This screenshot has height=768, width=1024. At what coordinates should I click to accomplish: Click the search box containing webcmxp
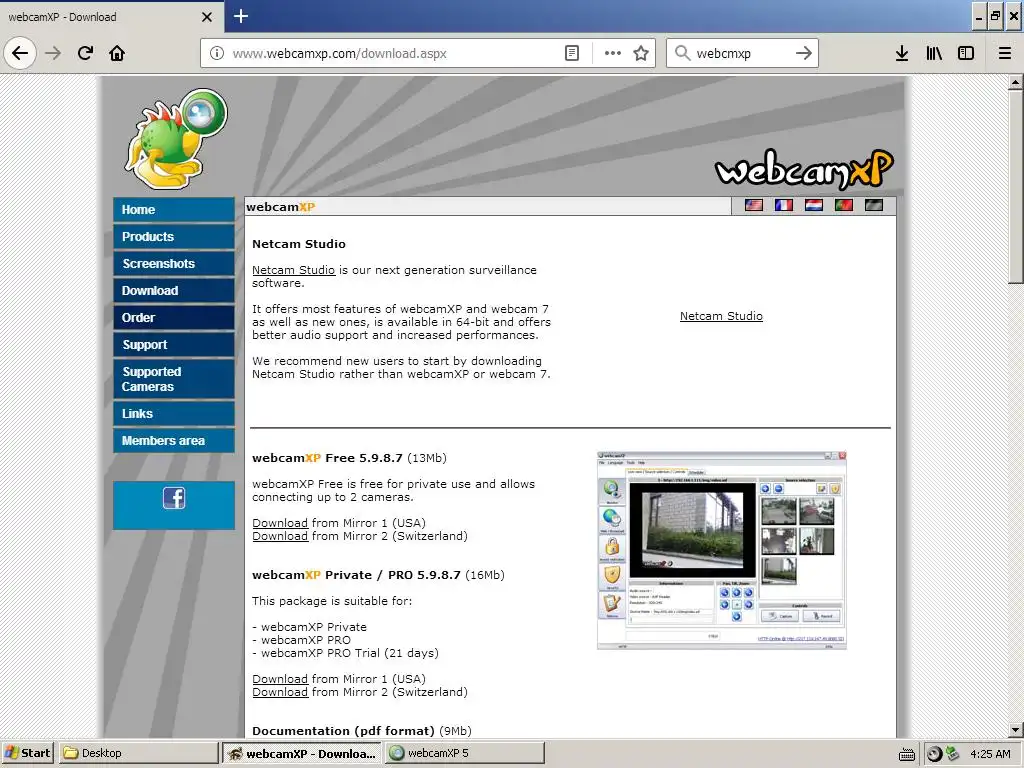click(741, 54)
